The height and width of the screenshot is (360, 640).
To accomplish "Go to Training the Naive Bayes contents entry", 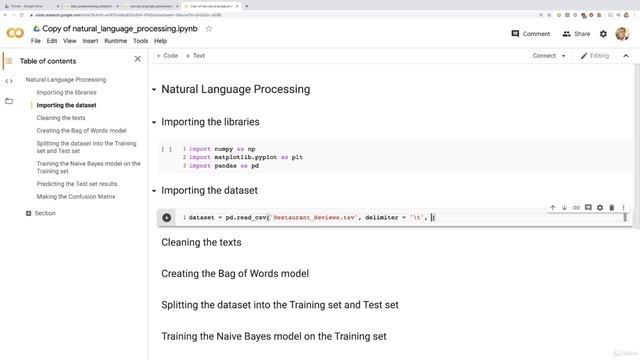I will 88,167.
